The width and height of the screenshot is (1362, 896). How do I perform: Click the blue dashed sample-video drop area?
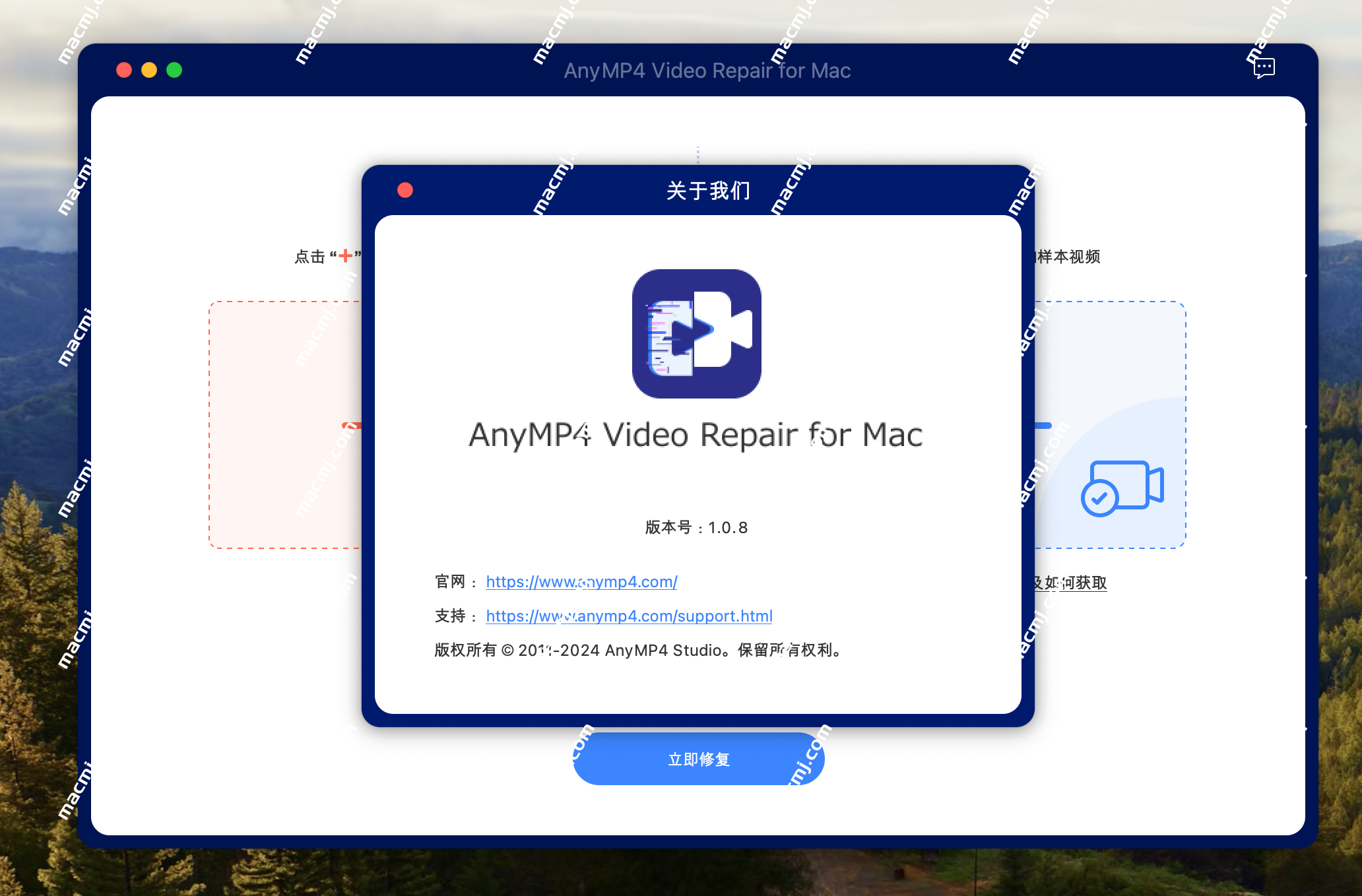pyautogui.click(x=1110, y=425)
